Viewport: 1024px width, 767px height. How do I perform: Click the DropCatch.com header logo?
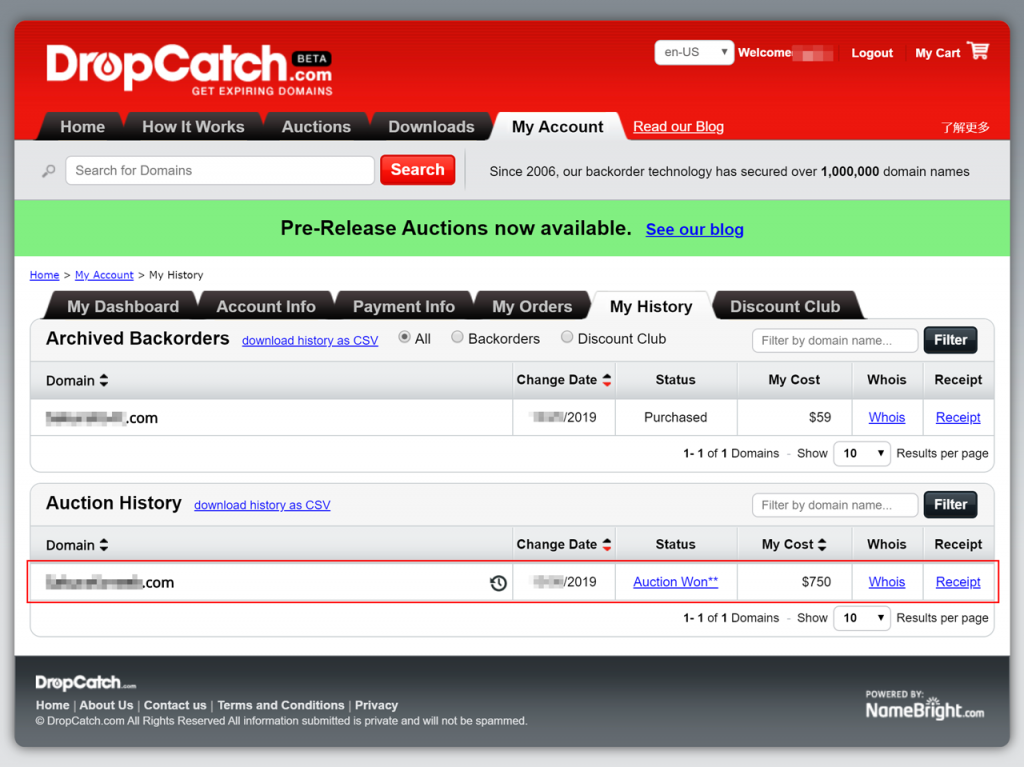point(189,69)
